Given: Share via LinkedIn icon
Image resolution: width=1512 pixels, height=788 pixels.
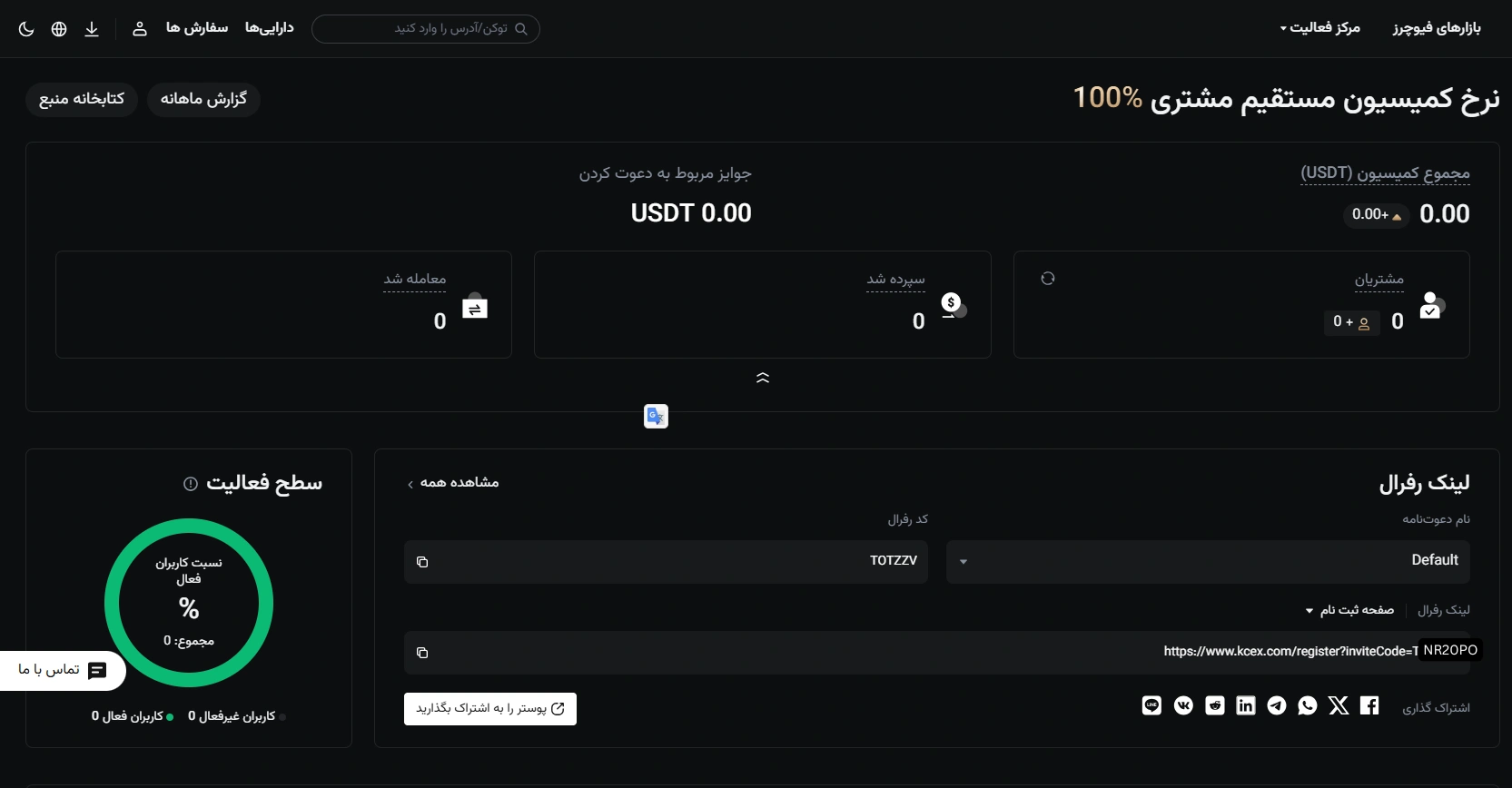Looking at the screenshot, I should [1246, 705].
